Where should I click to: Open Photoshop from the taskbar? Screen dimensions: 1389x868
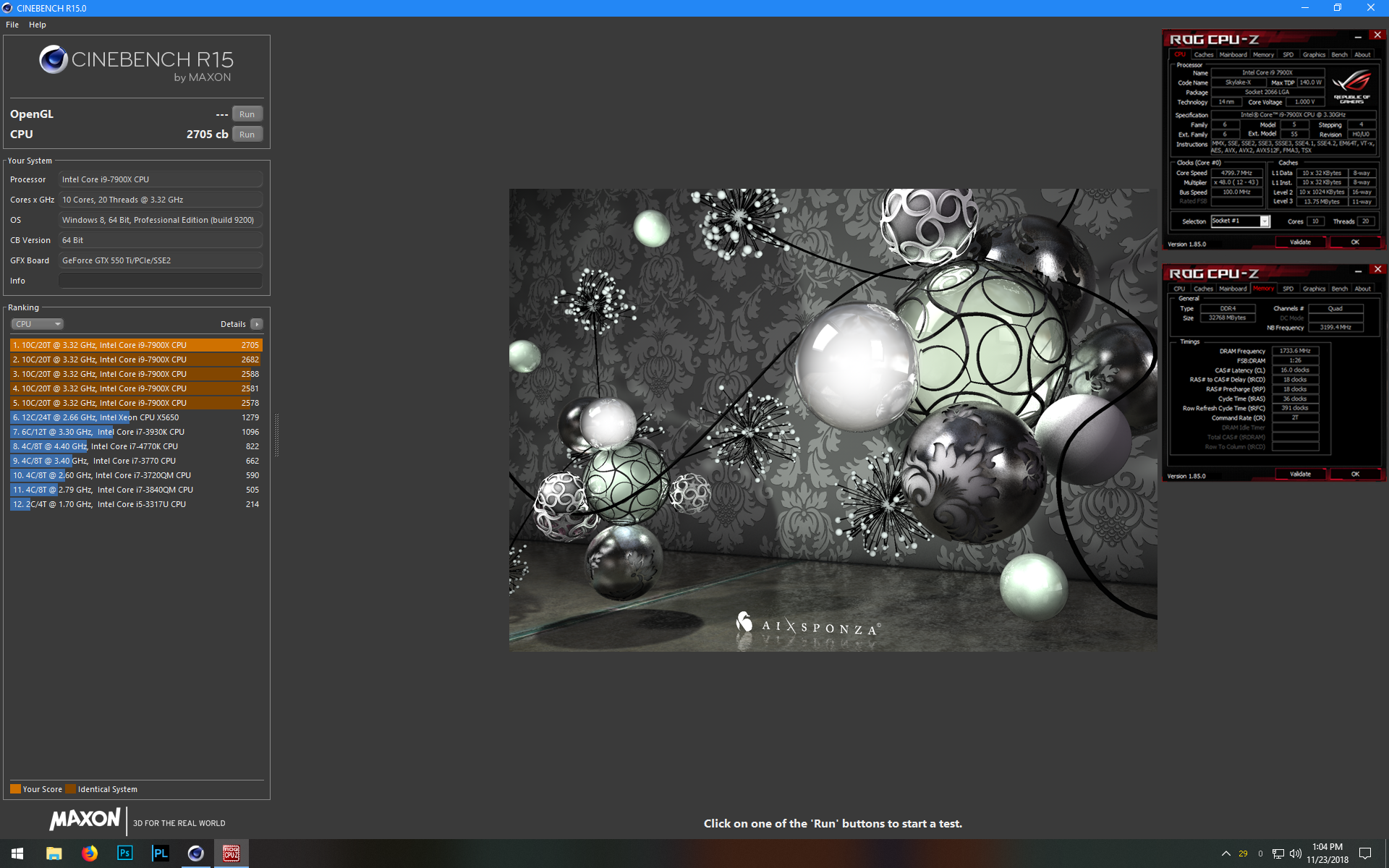pos(124,854)
